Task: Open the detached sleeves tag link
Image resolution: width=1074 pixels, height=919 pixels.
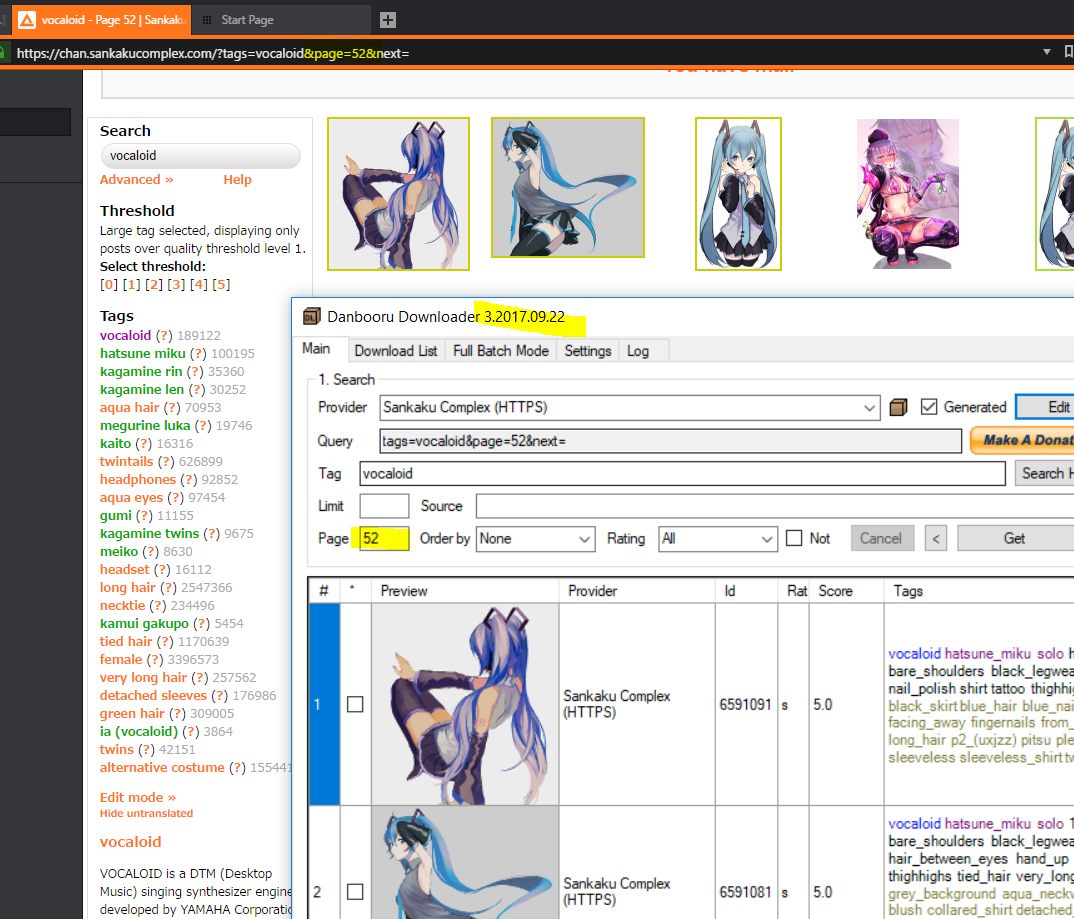Action: point(153,695)
